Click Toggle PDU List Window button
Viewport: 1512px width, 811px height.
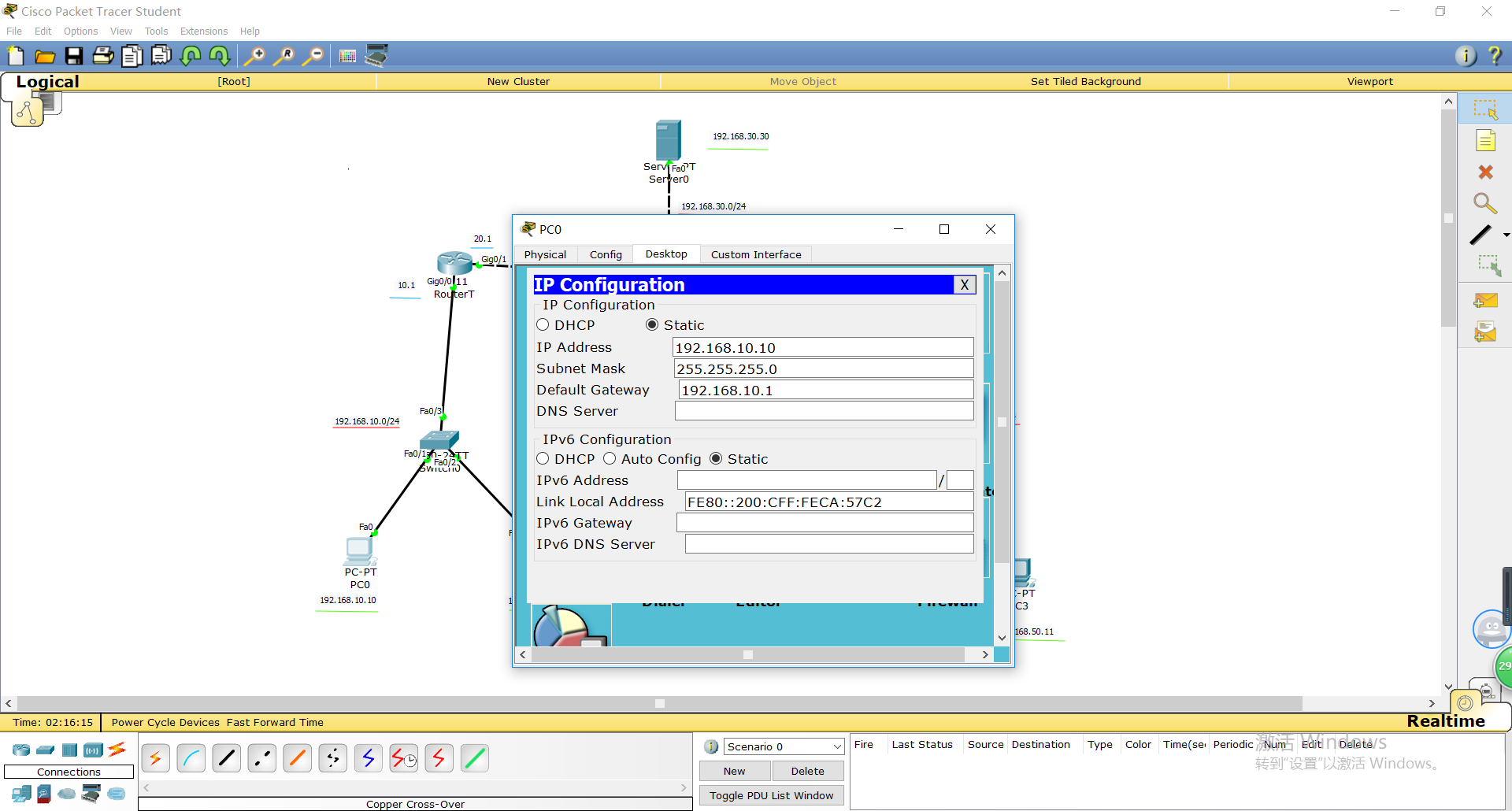pyautogui.click(x=772, y=796)
